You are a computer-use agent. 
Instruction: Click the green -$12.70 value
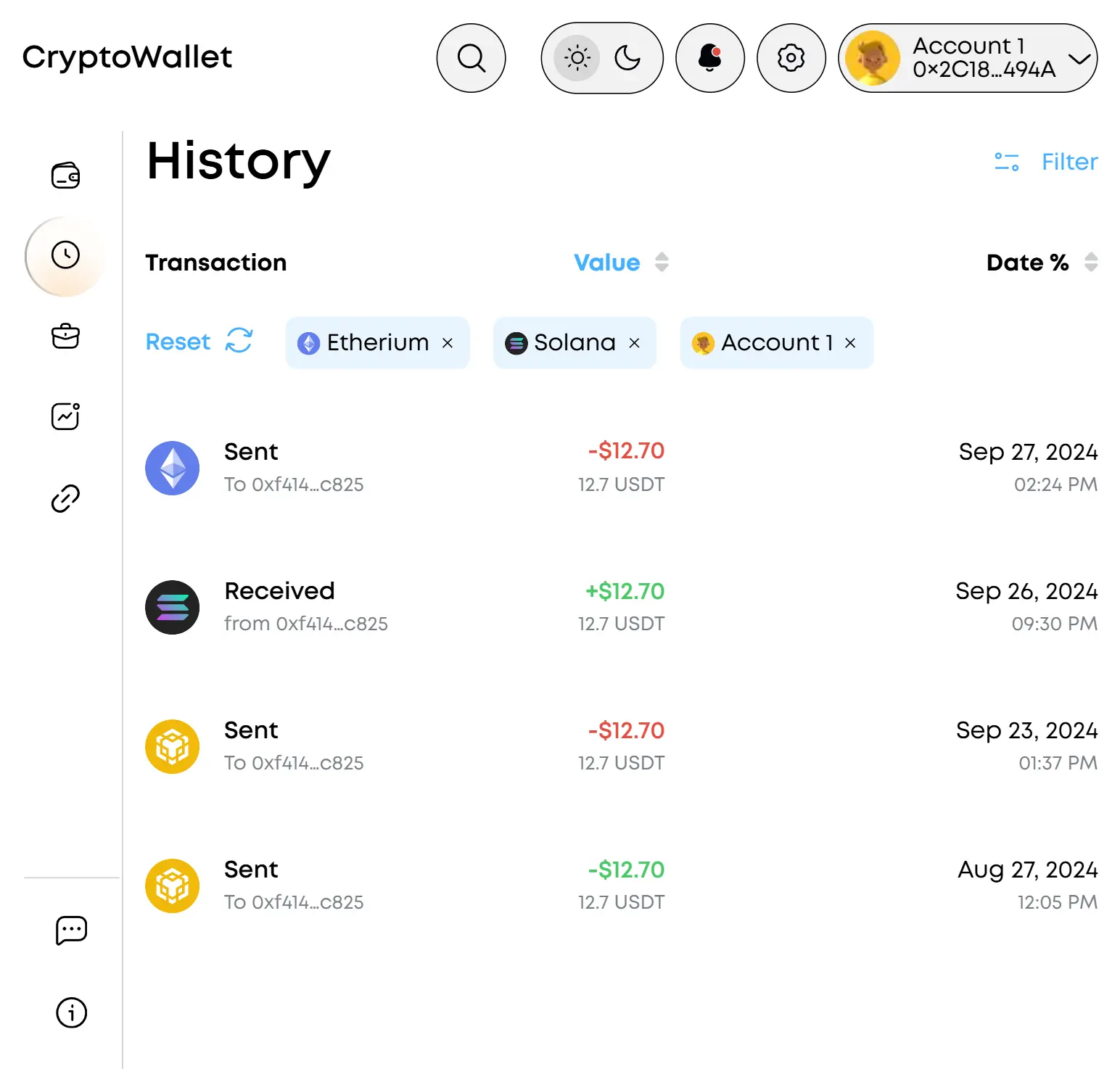point(626,870)
